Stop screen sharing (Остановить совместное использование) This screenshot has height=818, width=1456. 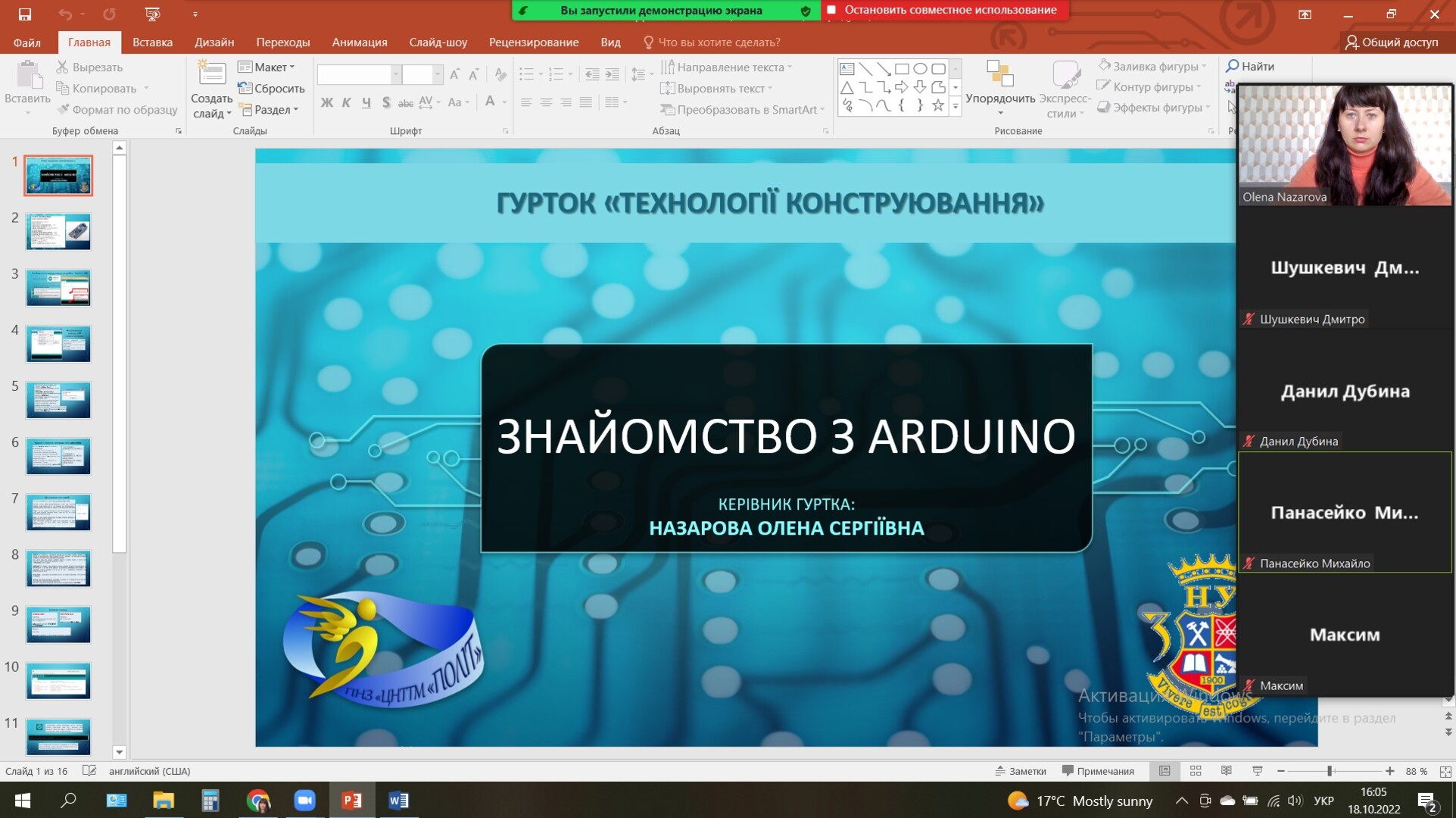(943, 10)
